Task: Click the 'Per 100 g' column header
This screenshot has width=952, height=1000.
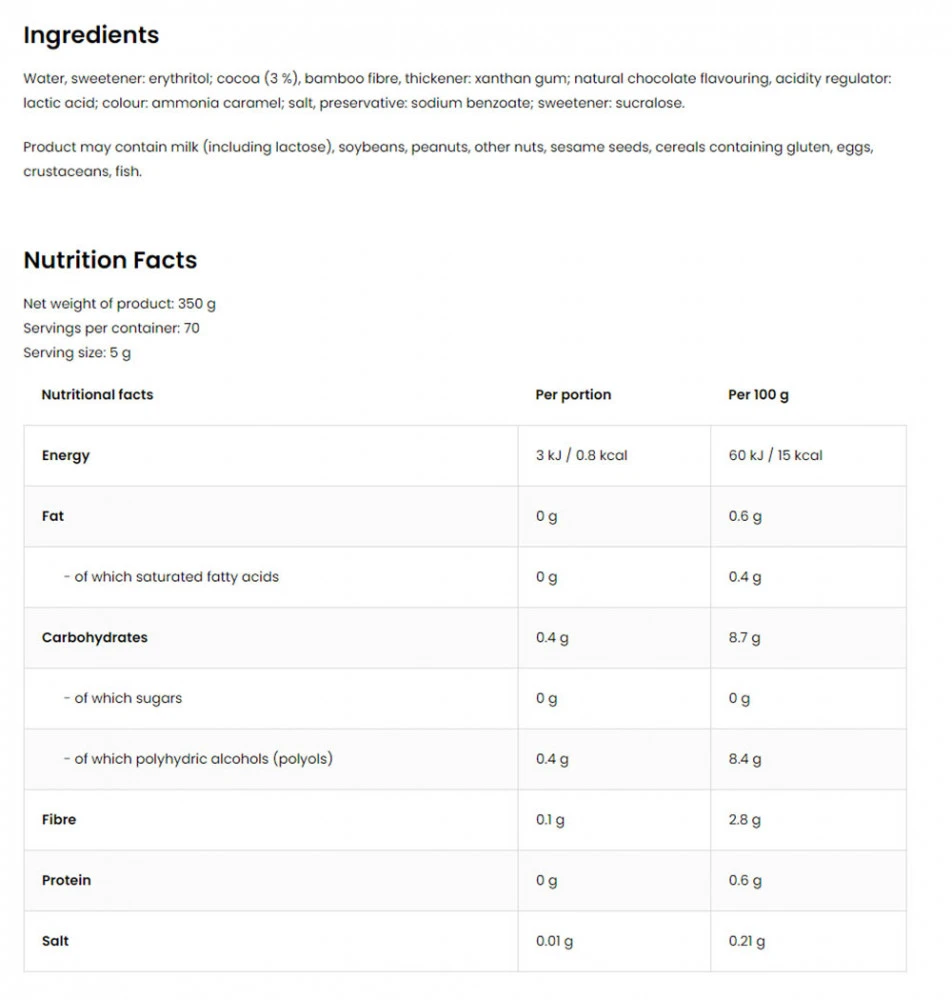Action: point(758,395)
